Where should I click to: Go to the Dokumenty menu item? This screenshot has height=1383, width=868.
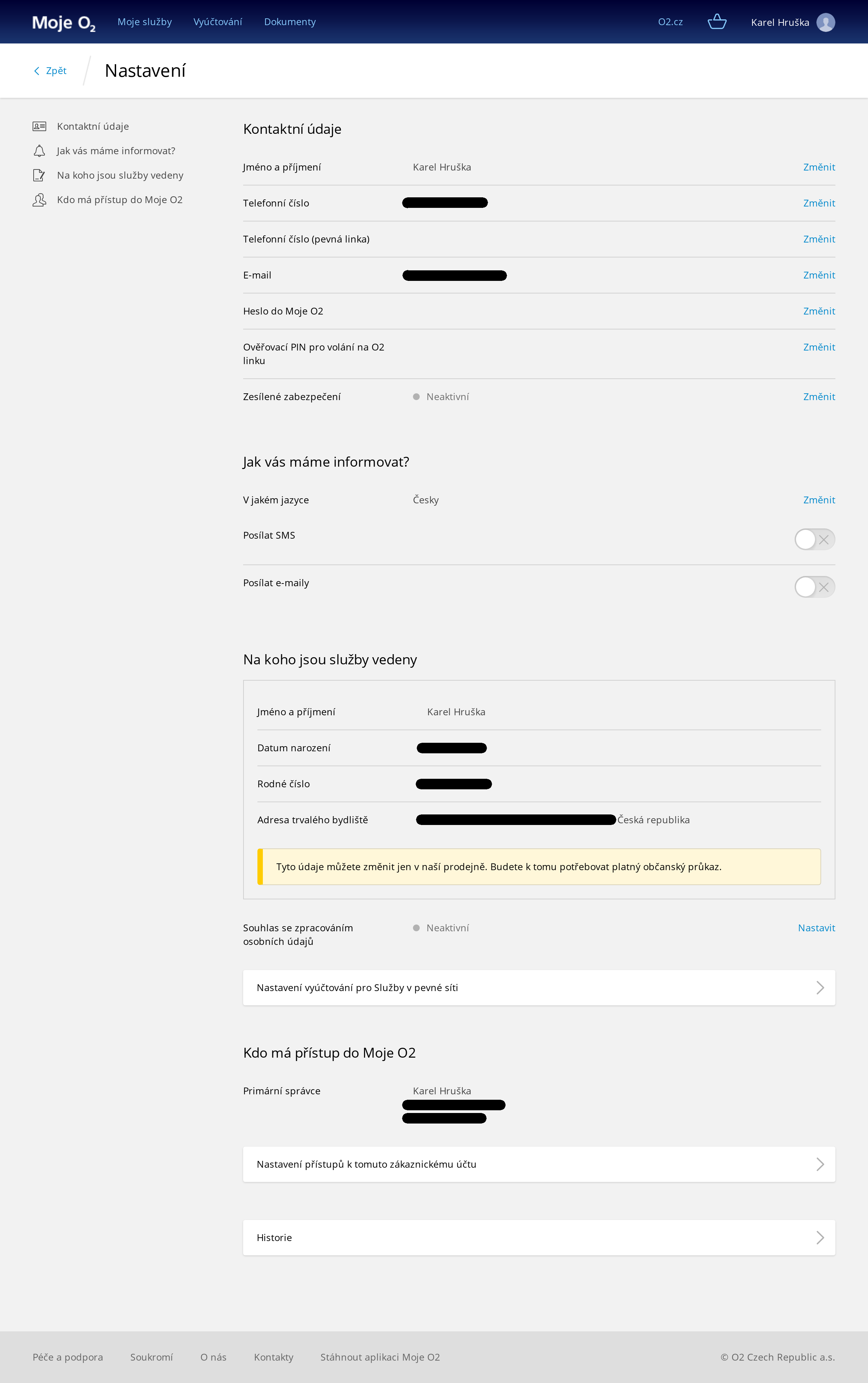(290, 22)
